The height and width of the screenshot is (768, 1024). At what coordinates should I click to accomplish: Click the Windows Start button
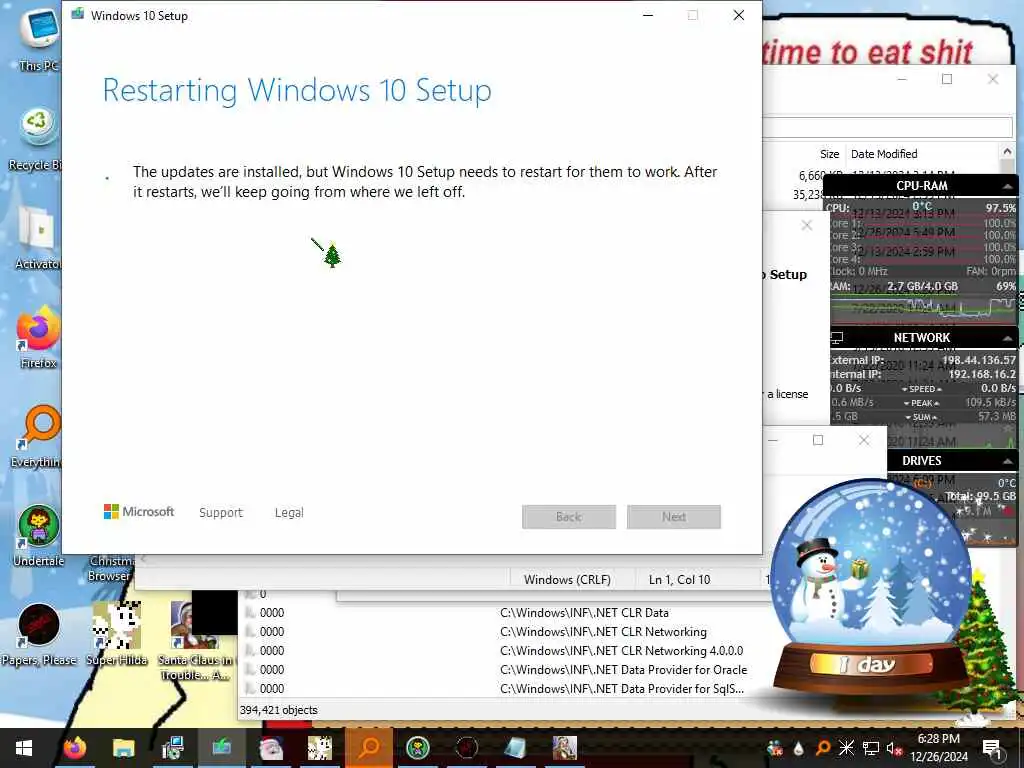pos(24,748)
